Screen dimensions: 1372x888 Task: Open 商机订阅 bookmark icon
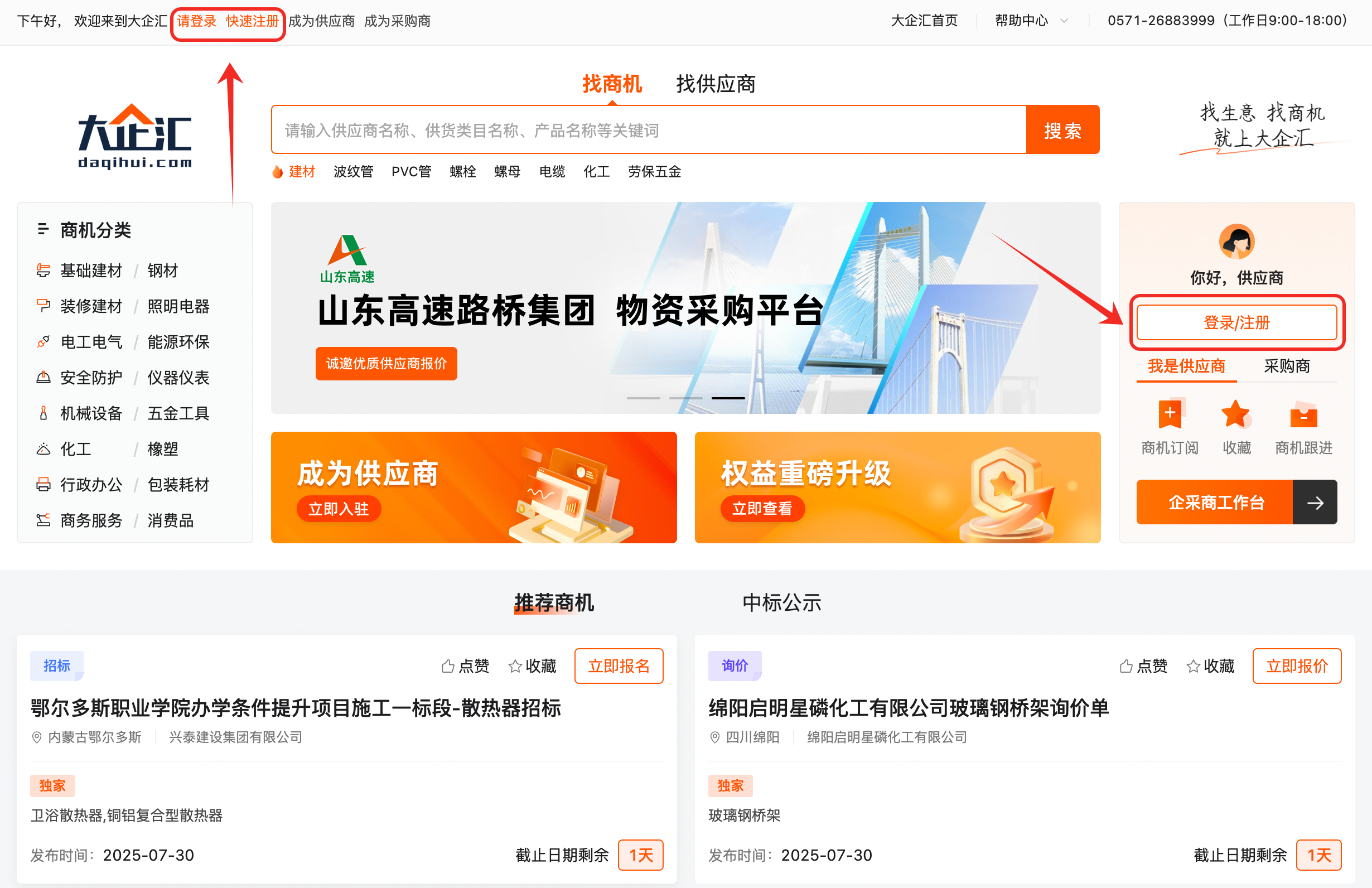1170,413
